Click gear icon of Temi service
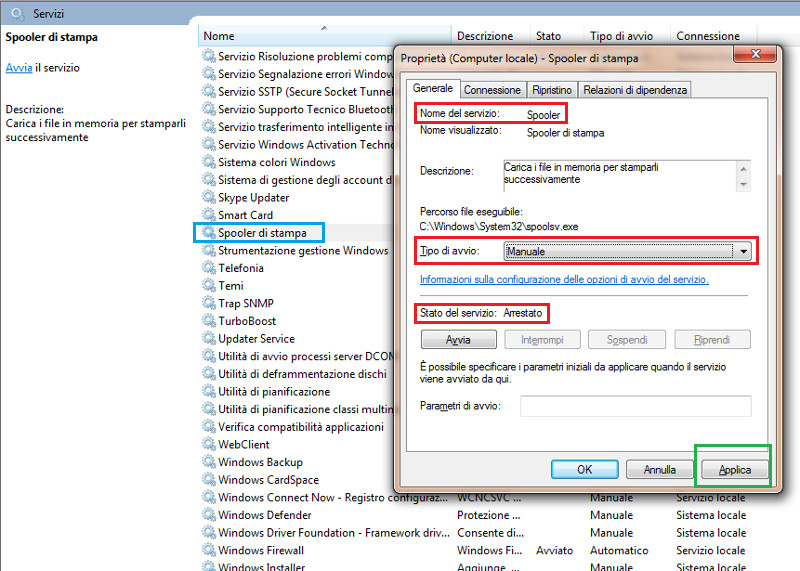 click(x=209, y=285)
